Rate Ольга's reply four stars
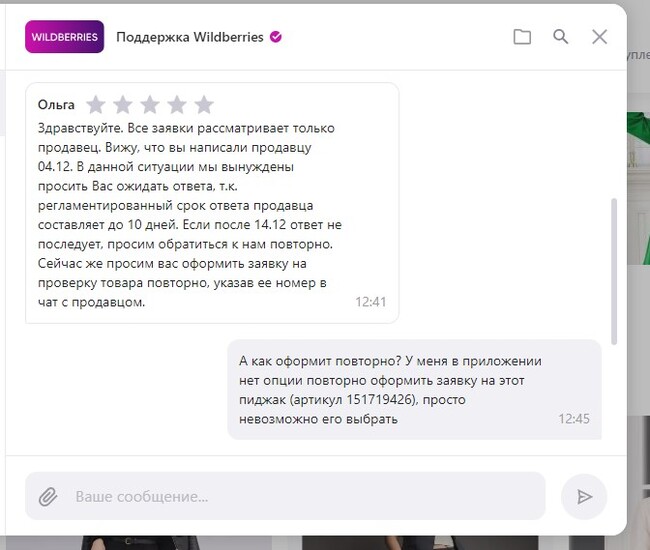 (x=177, y=104)
